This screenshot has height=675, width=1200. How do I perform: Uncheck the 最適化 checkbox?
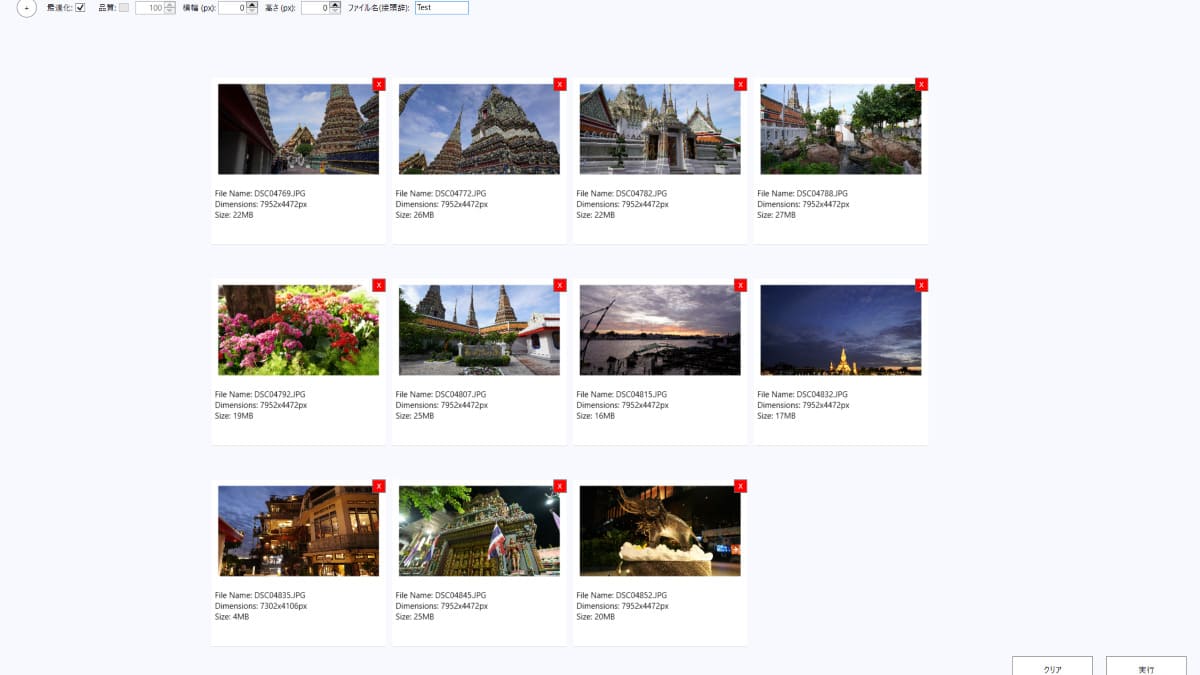point(80,8)
